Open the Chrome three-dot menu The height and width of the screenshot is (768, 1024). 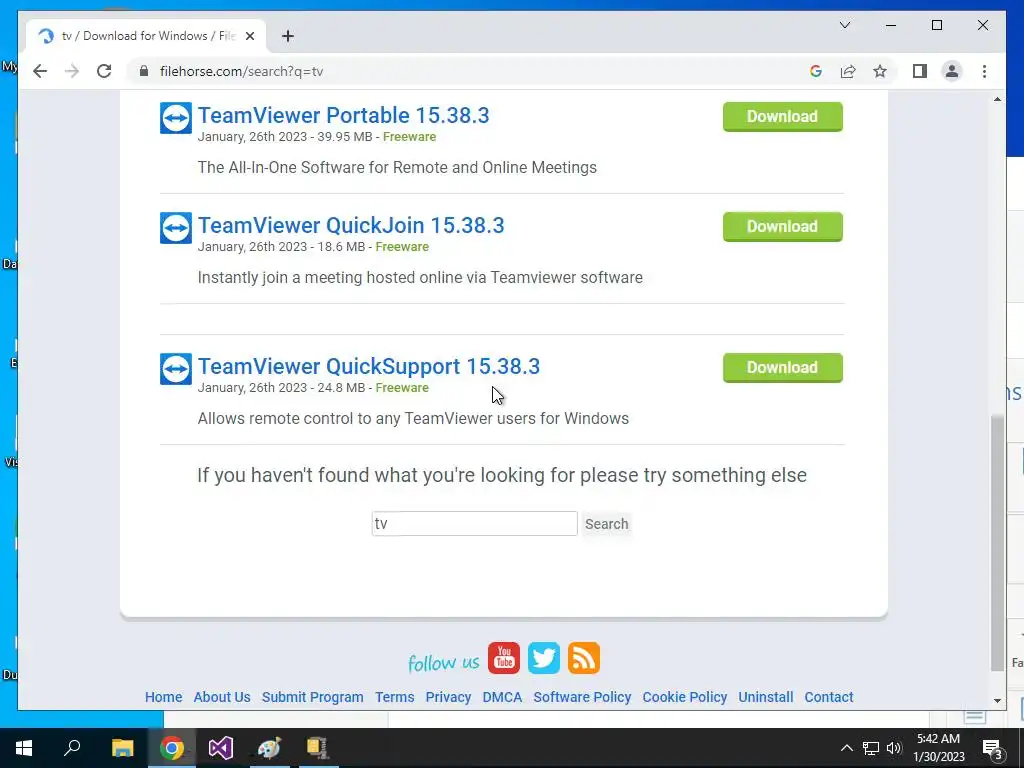point(984,71)
